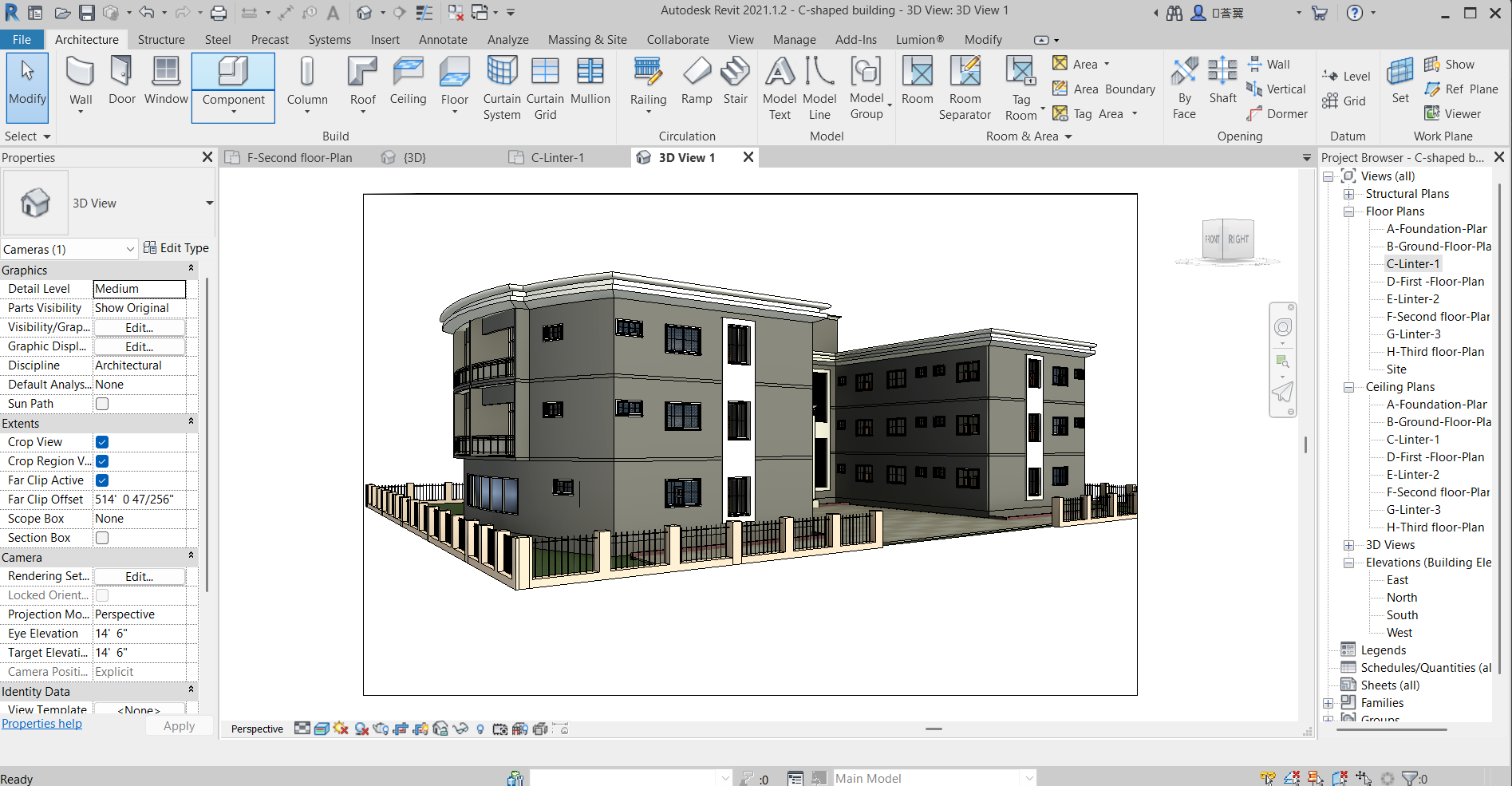The height and width of the screenshot is (786, 1512).
Task: Close the 3D View 1 tab
Action: 748,157
